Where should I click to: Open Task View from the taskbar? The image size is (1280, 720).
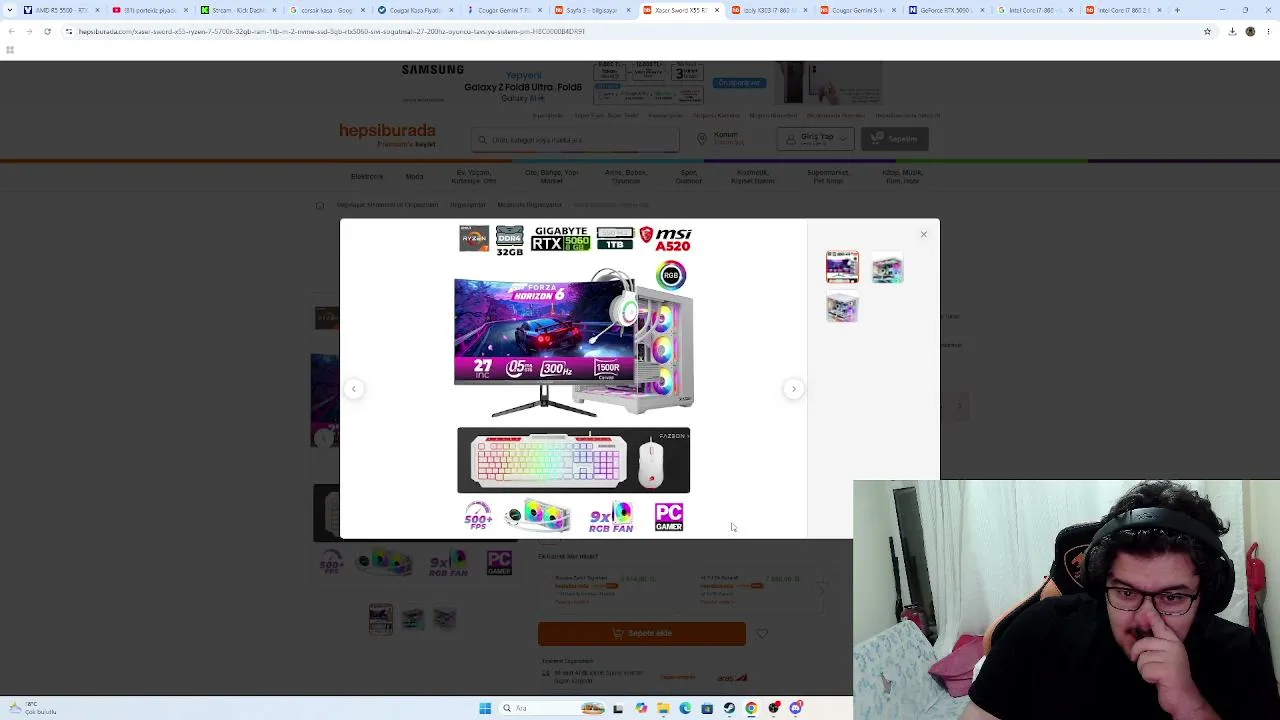tap(618, 708)
